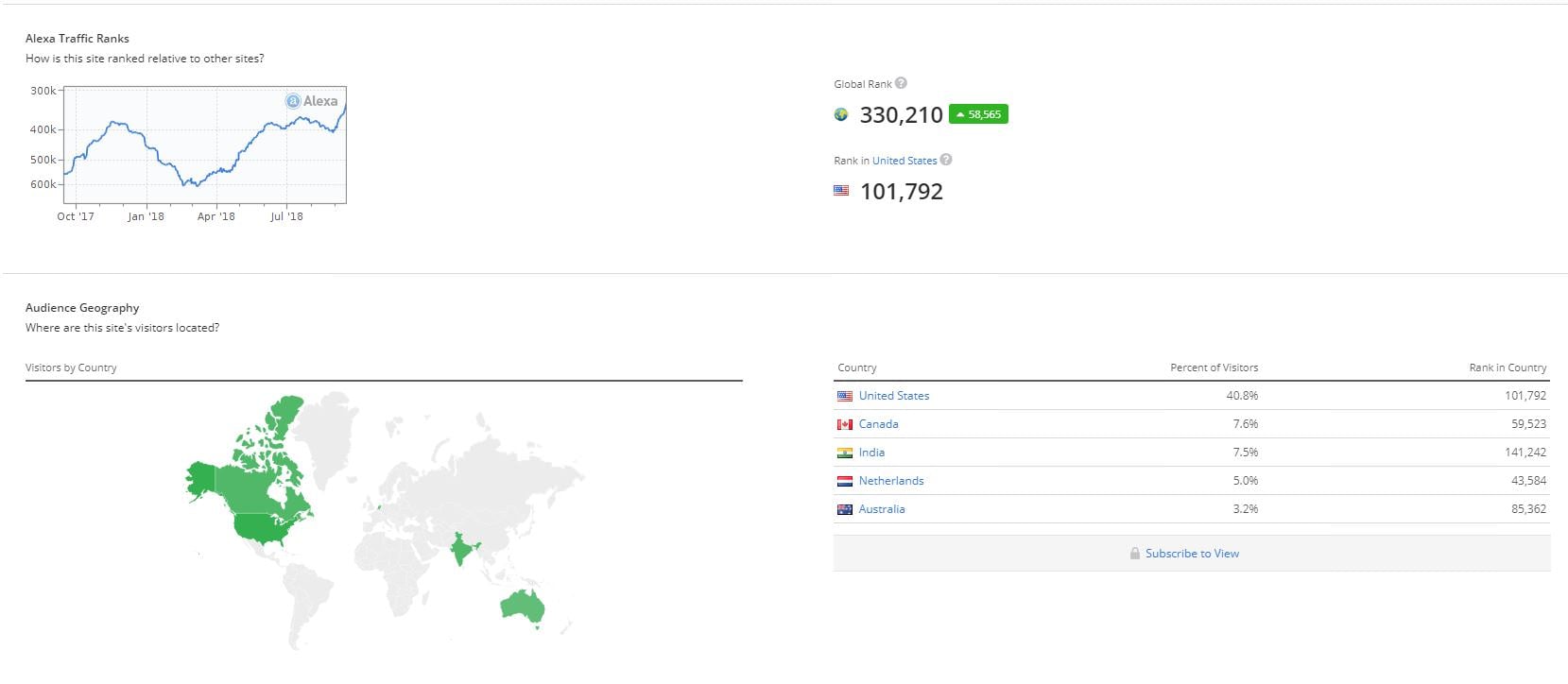The height and width of the screenshot is (684, 1568).
Task: Open the Canada country link
Action: (x=879, y=424)
